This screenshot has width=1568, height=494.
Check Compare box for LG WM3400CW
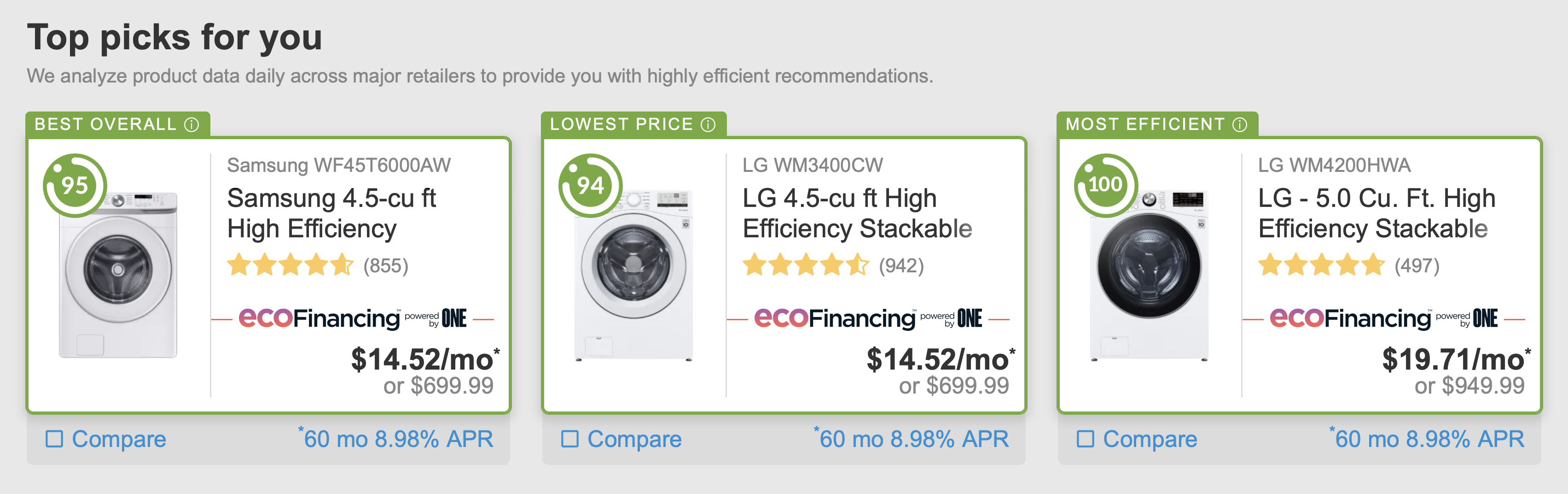[570, 439]
